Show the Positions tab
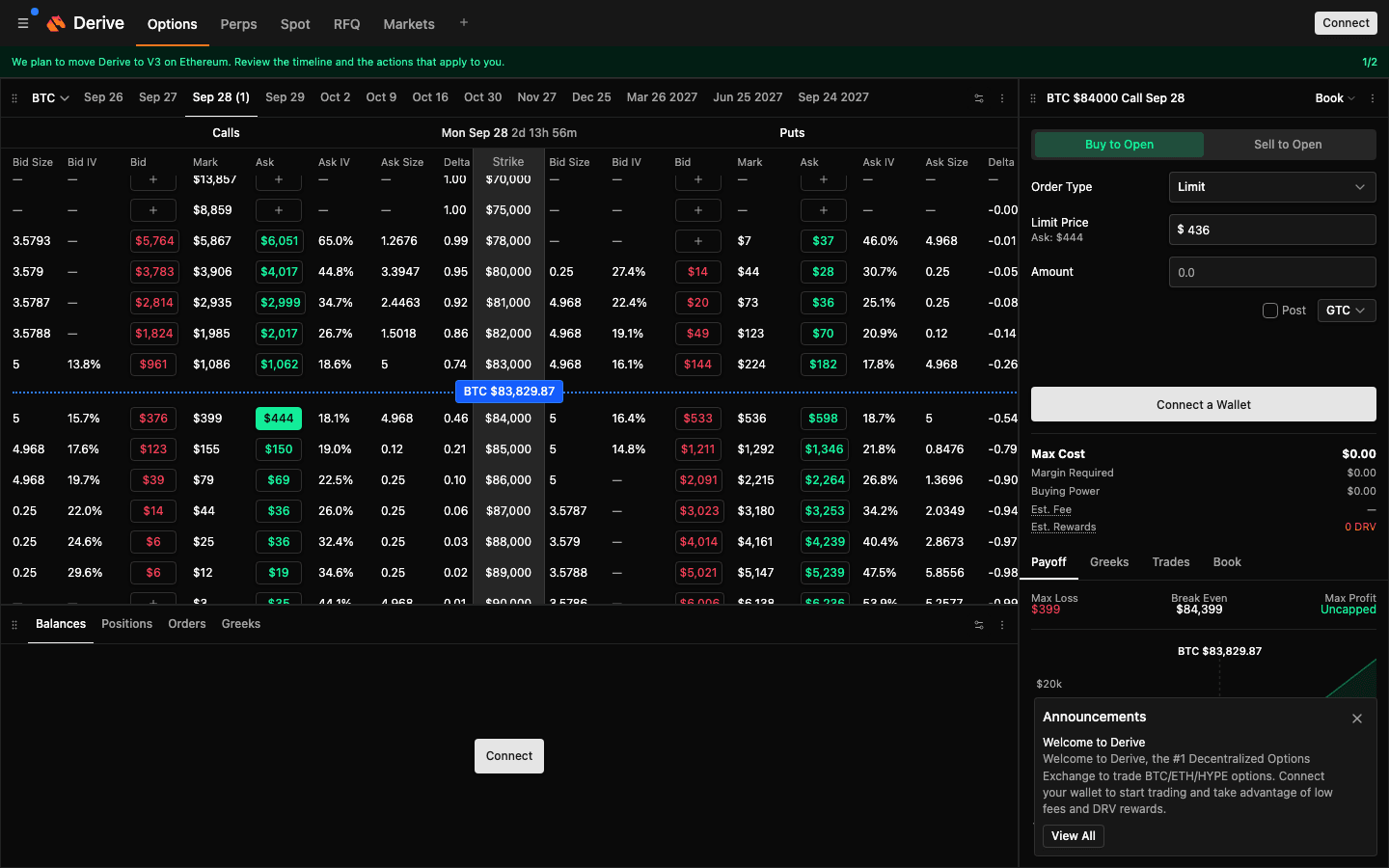Image resolution: width=1389 pixels, height=868 pixels. tap(126, 624)
